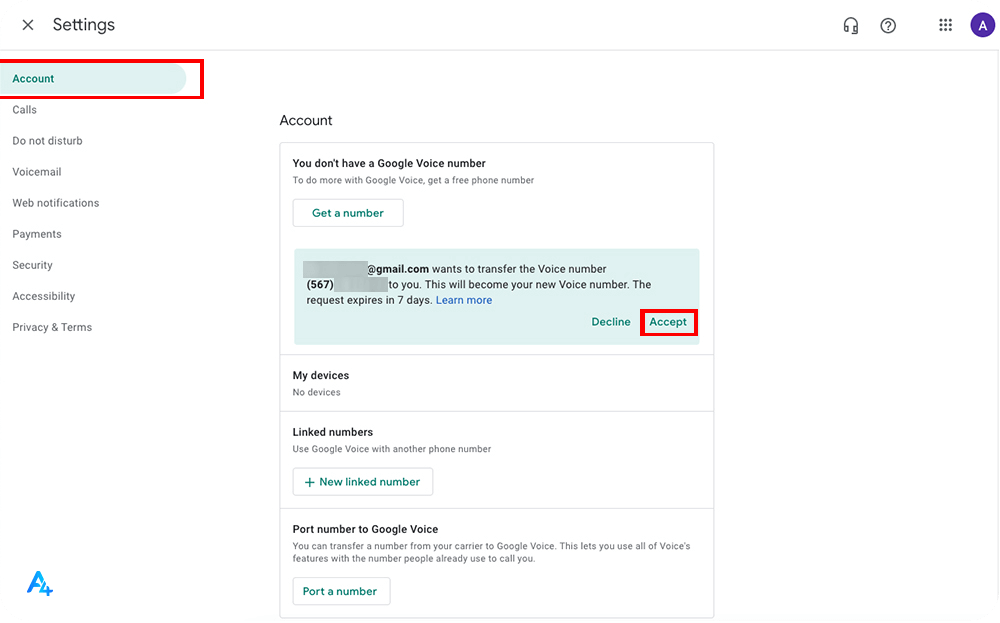
Task: Open Voicemail settings
Action: click(x=37, y=172)
